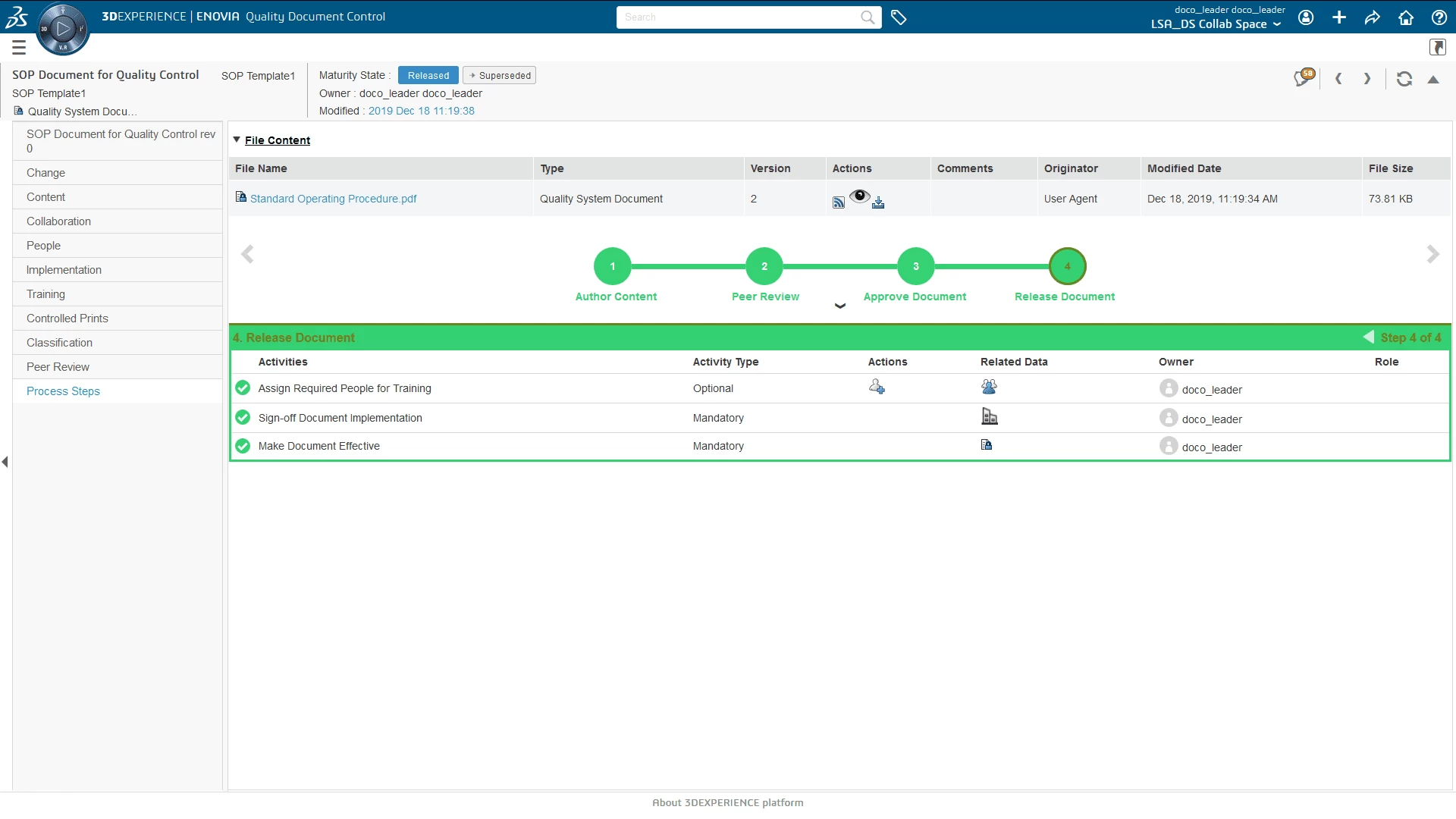Click the Superseded state button
Image resolution: width=1456 pixels, height=819 pixels.
click(x=499, y=76)
